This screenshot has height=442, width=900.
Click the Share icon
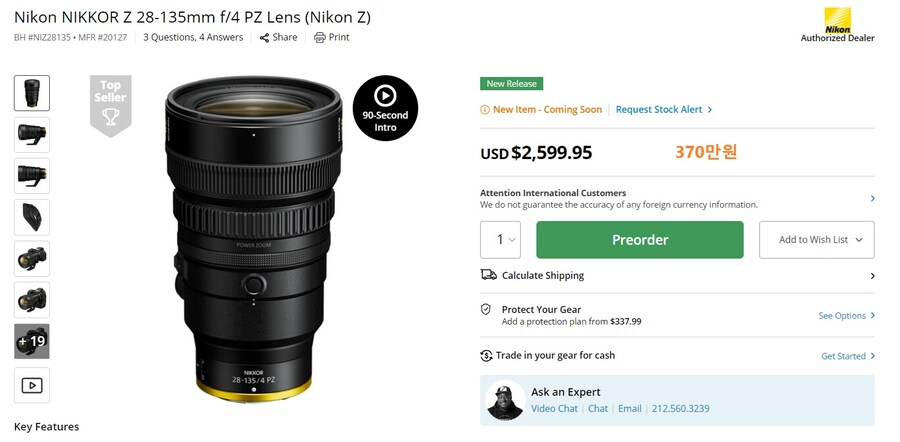click(x=264, y=38)
